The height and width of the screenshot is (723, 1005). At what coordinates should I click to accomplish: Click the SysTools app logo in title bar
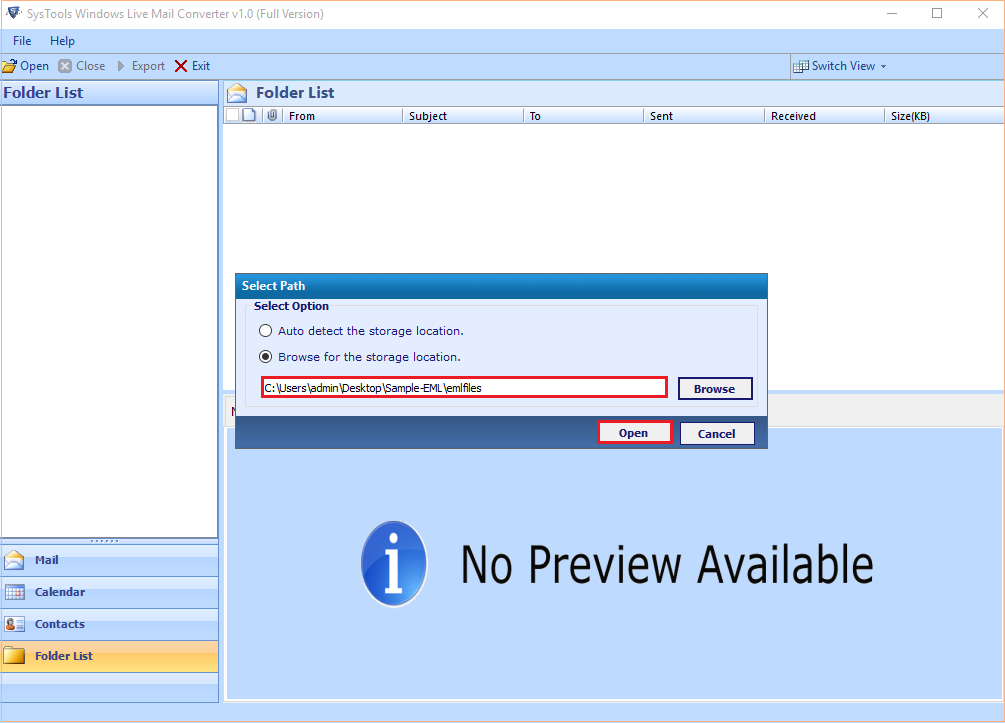[13, 13]
